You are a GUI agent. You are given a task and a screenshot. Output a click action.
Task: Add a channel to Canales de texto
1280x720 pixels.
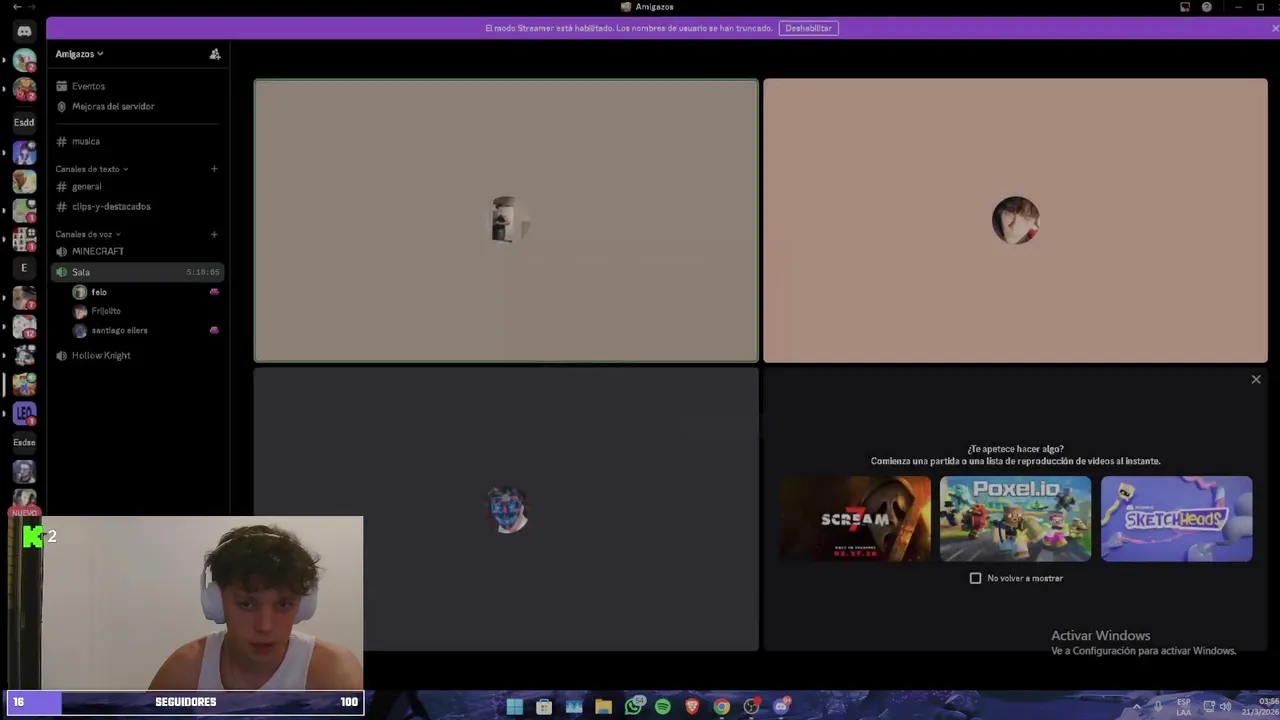coord(214,169)
